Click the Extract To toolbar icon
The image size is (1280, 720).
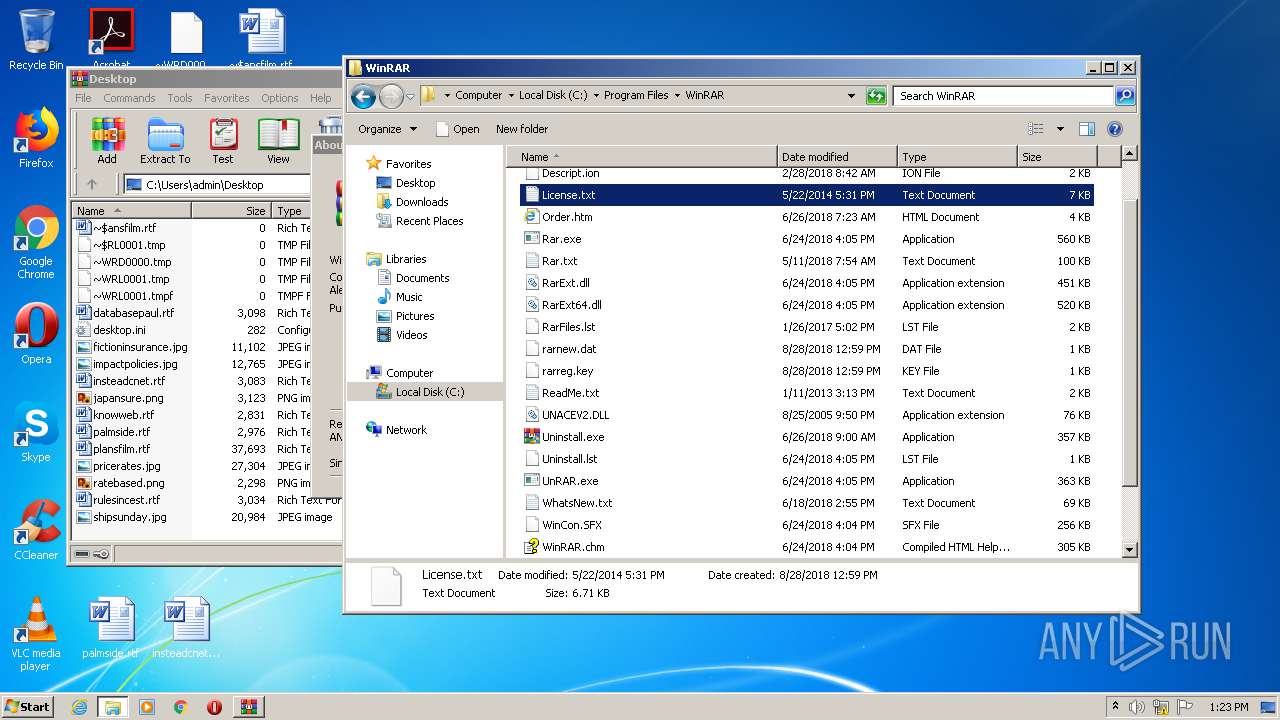tap(165, 140)
